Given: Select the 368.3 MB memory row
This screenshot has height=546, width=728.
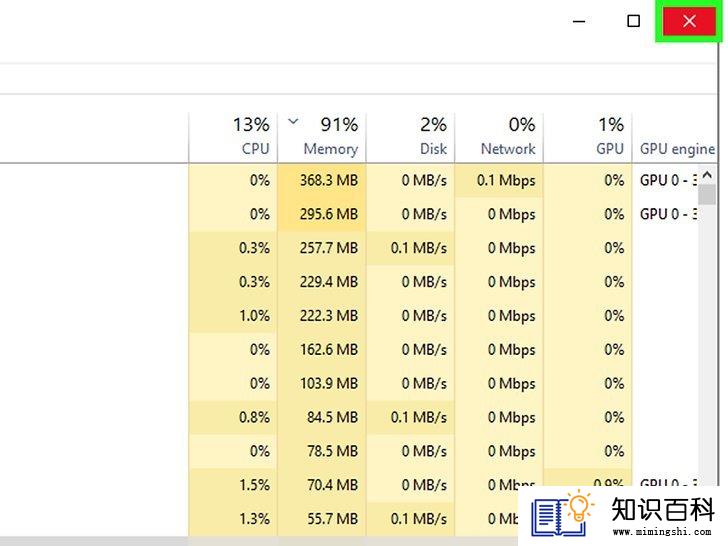Looking at the screenshot, I should click(359, 180).
